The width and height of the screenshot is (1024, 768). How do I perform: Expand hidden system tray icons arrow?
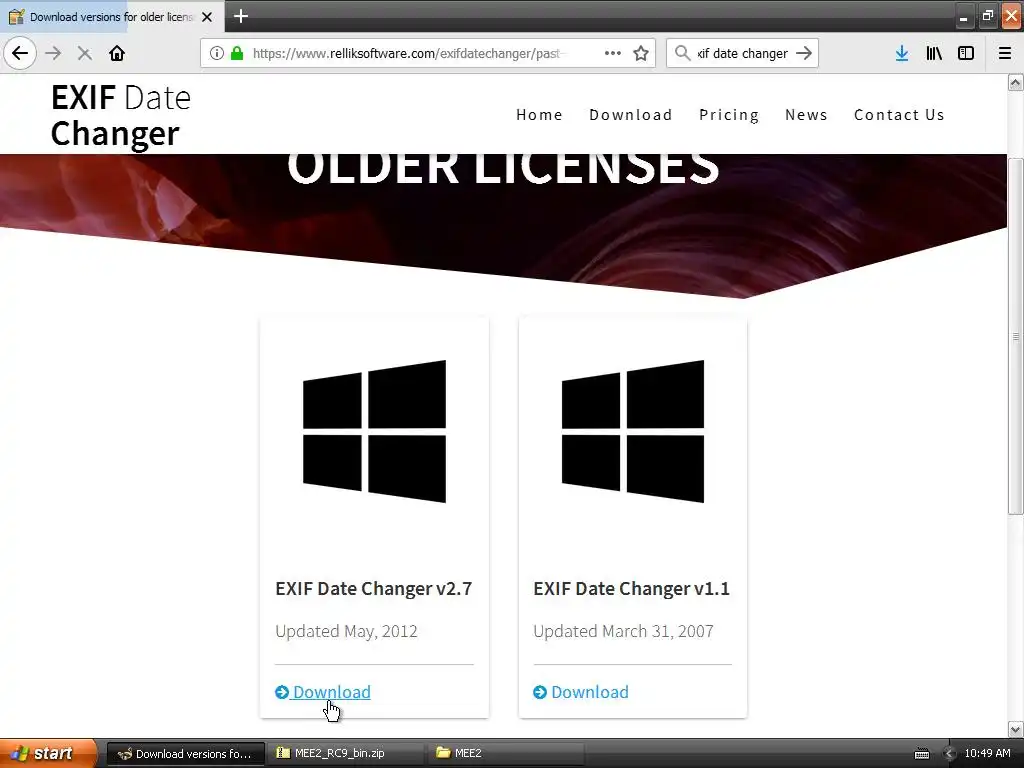(950, 754)
